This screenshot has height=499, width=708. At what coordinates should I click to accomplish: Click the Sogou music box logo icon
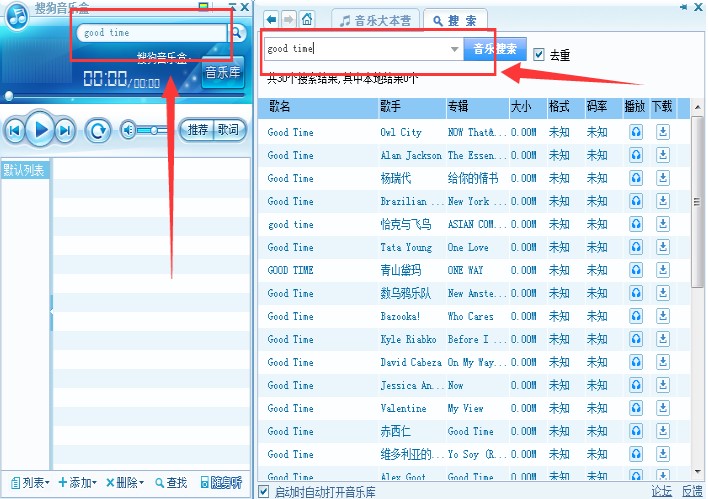coord(17,16)
